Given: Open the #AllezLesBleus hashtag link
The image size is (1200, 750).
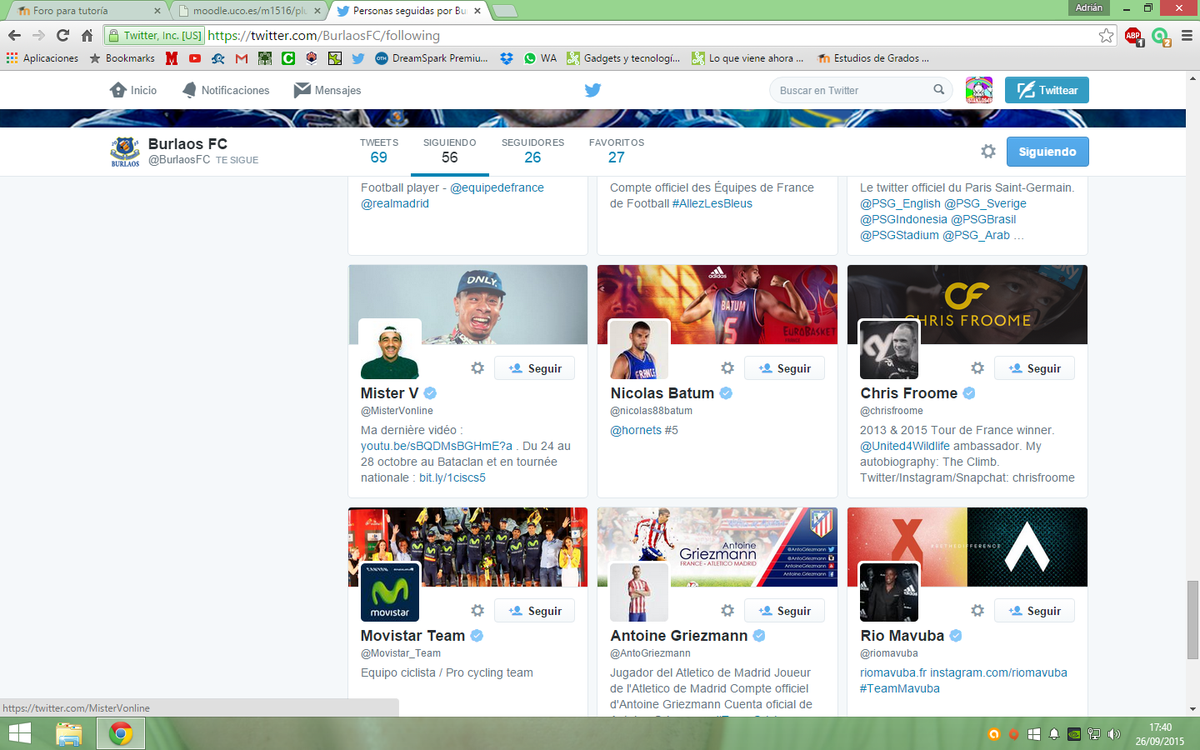Looking at the screenshot, I should coord(712,203).
